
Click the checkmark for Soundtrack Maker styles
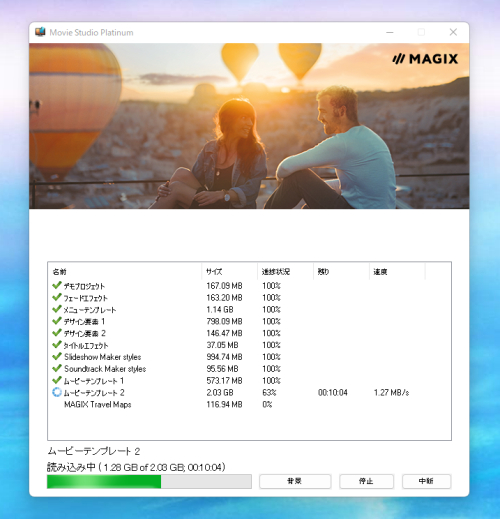(57, 368)
